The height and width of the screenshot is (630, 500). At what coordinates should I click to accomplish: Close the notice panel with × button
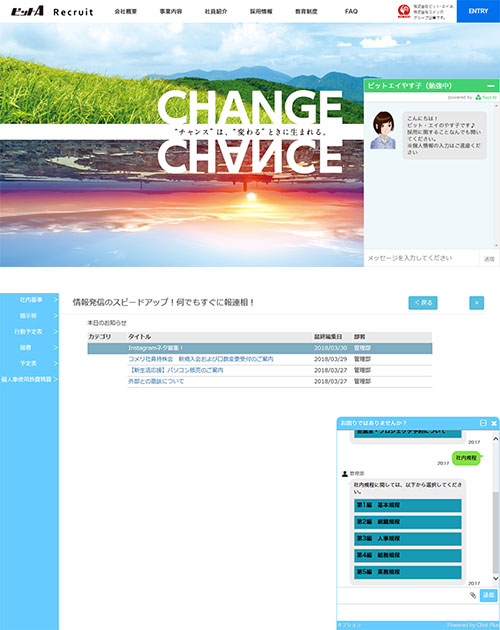[477, 303]
